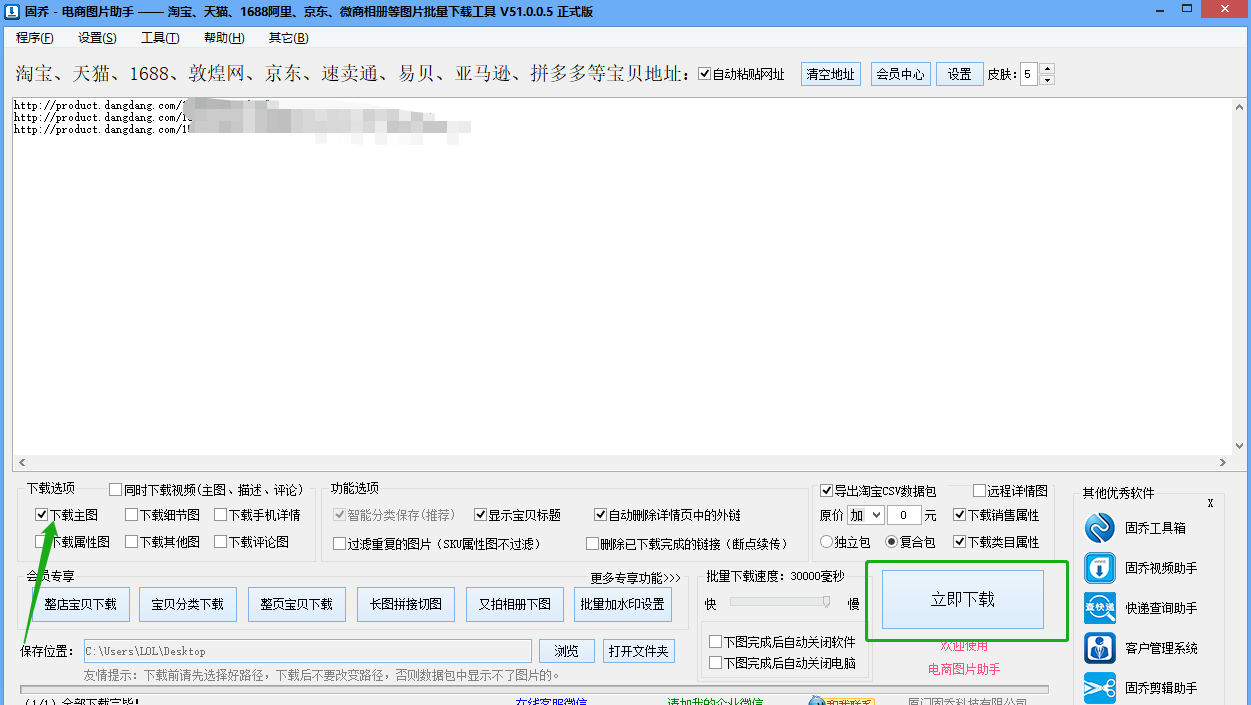Enable 下载细节图 option
1251x705 pixels.
click(x=131, y=515)
